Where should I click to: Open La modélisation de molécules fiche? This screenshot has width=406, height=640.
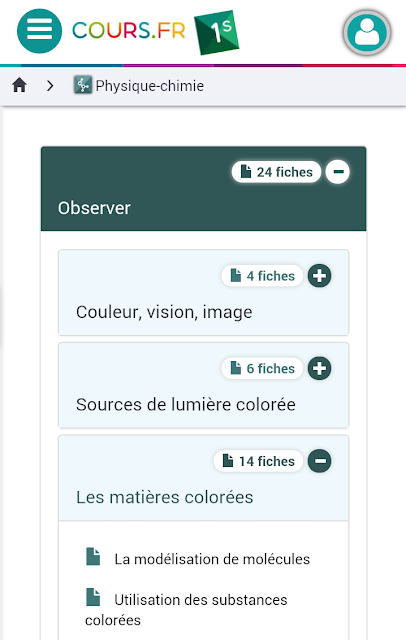(x=212, y=559)
